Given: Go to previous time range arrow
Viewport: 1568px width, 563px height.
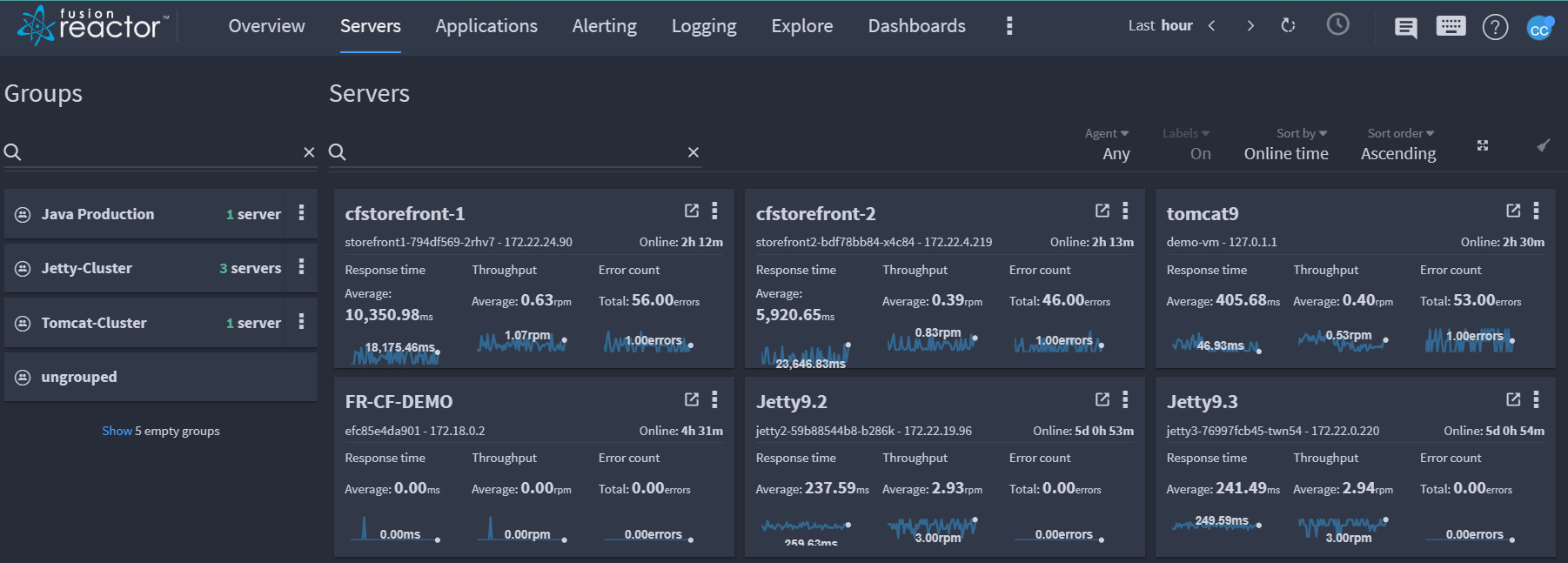Looking at the screenshot, I should click(1211, 26).
